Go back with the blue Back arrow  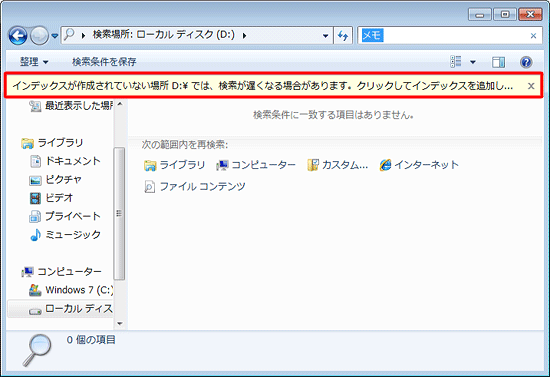coord(18,35)
